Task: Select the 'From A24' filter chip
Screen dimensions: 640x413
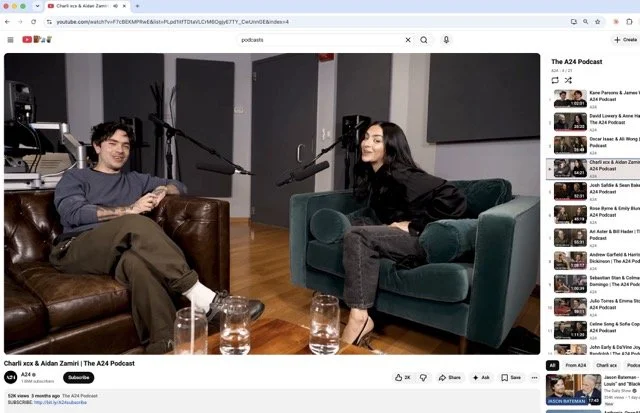Action: (x=576, y=365)
